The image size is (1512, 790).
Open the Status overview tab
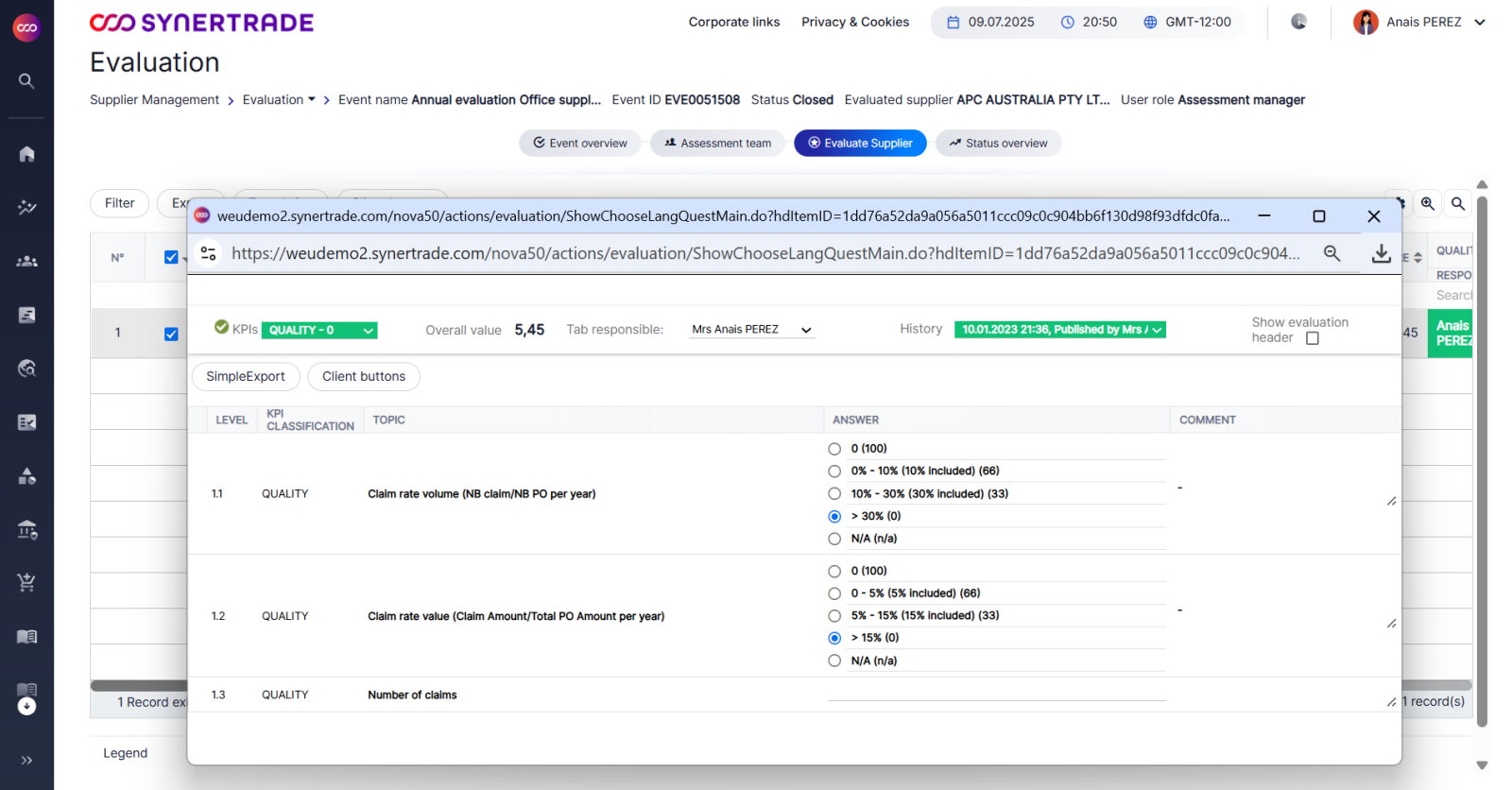click(999, 144)
